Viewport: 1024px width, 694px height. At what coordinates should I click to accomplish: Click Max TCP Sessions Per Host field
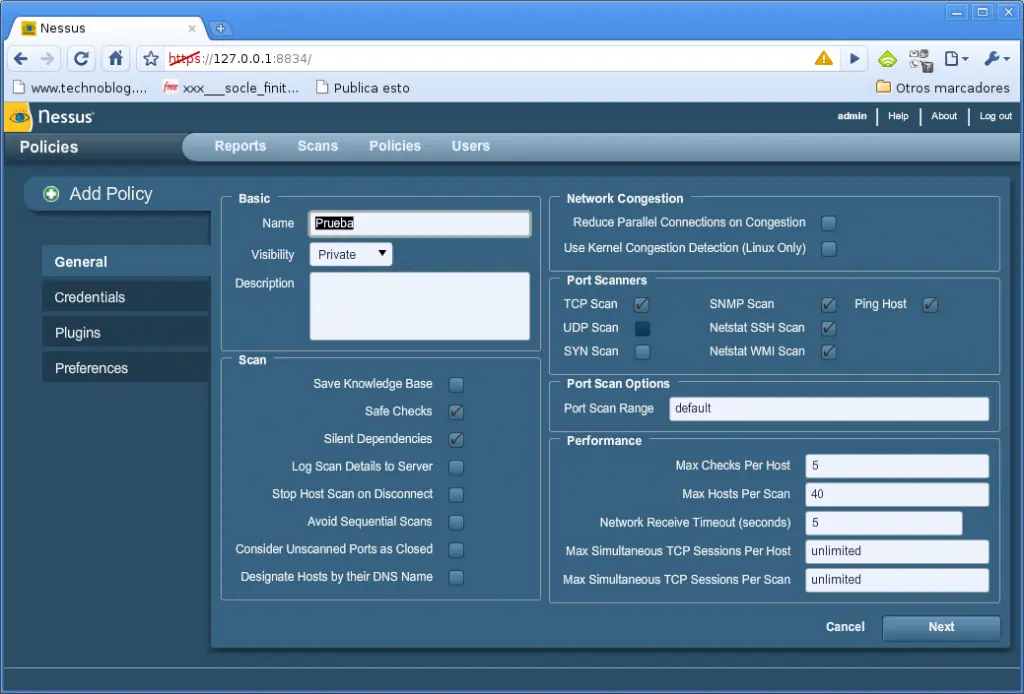(x=897, y=552)
